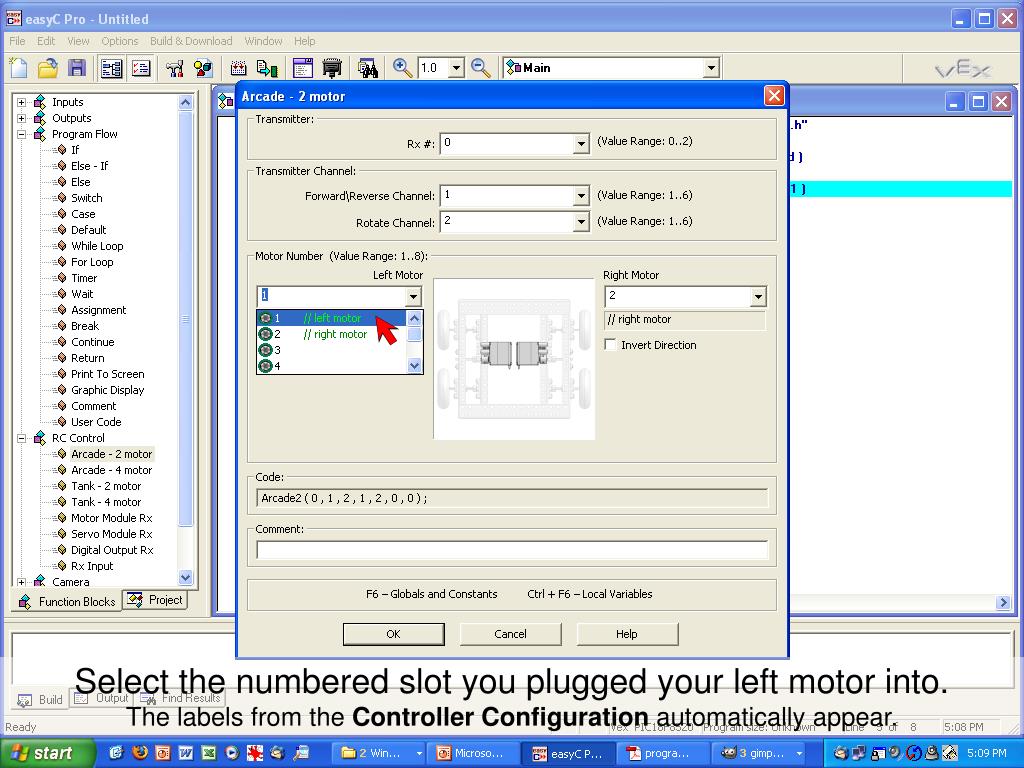Click the Comment input field
This screenshot has width=1024, height=768.
click(512, 550)
